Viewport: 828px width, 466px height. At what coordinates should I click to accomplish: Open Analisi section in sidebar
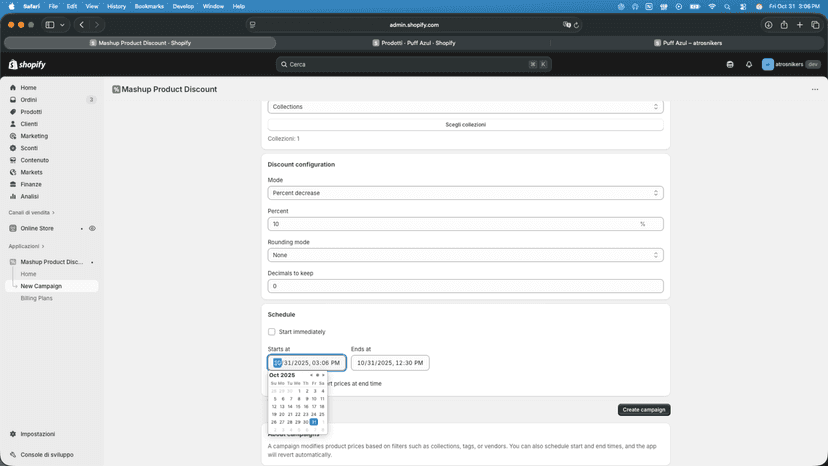coord(29,196)
